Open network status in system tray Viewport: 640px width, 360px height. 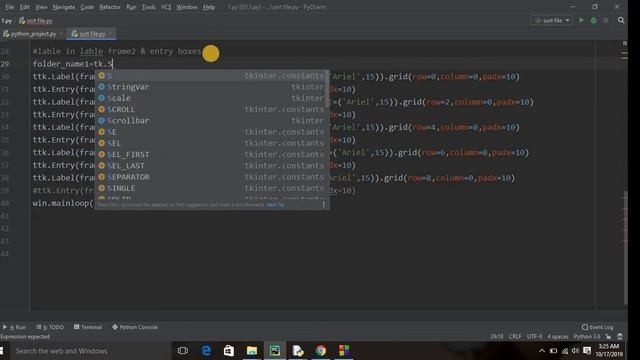click(565, 351)
